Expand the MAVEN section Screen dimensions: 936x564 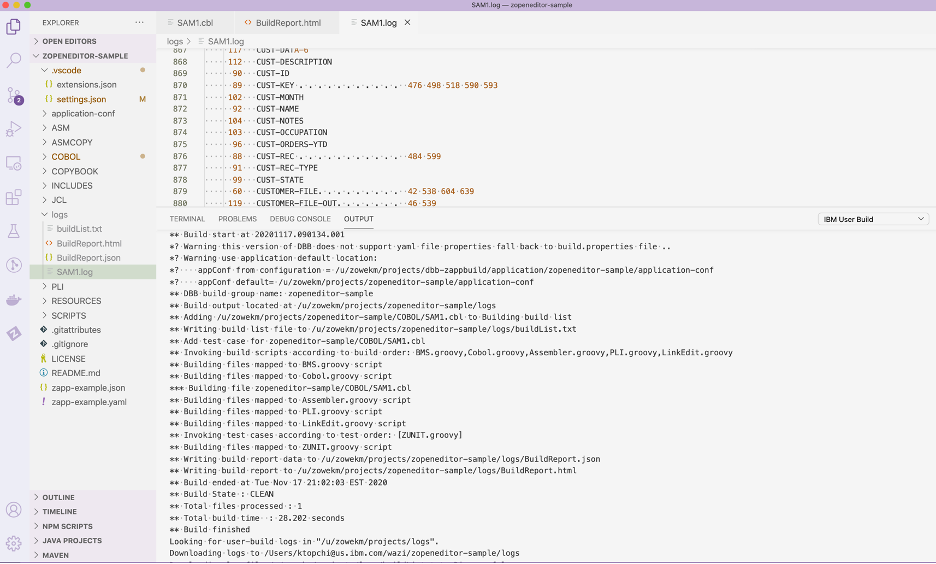[x=93, y=555]
